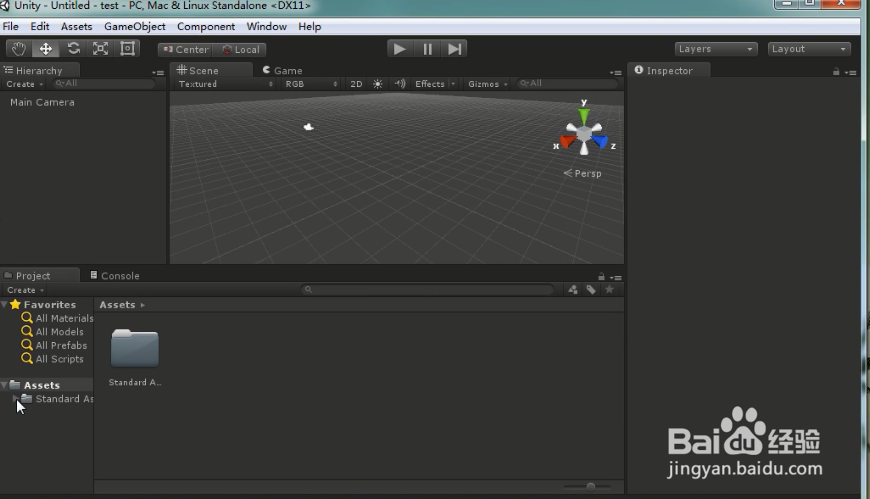Open the Textured draw mode dropdown
The height and width of the screenshot is (499, 870).
(225, 84)
